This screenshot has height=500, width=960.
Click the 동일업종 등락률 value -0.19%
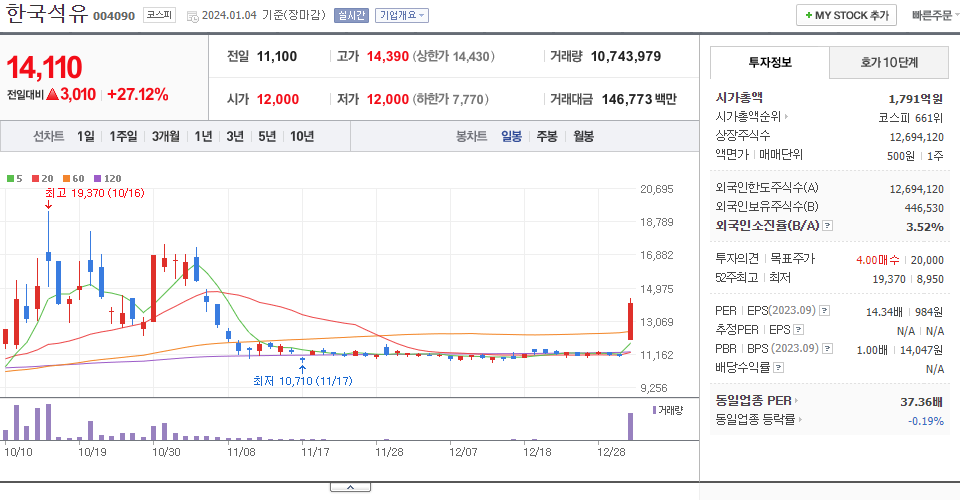926,421
